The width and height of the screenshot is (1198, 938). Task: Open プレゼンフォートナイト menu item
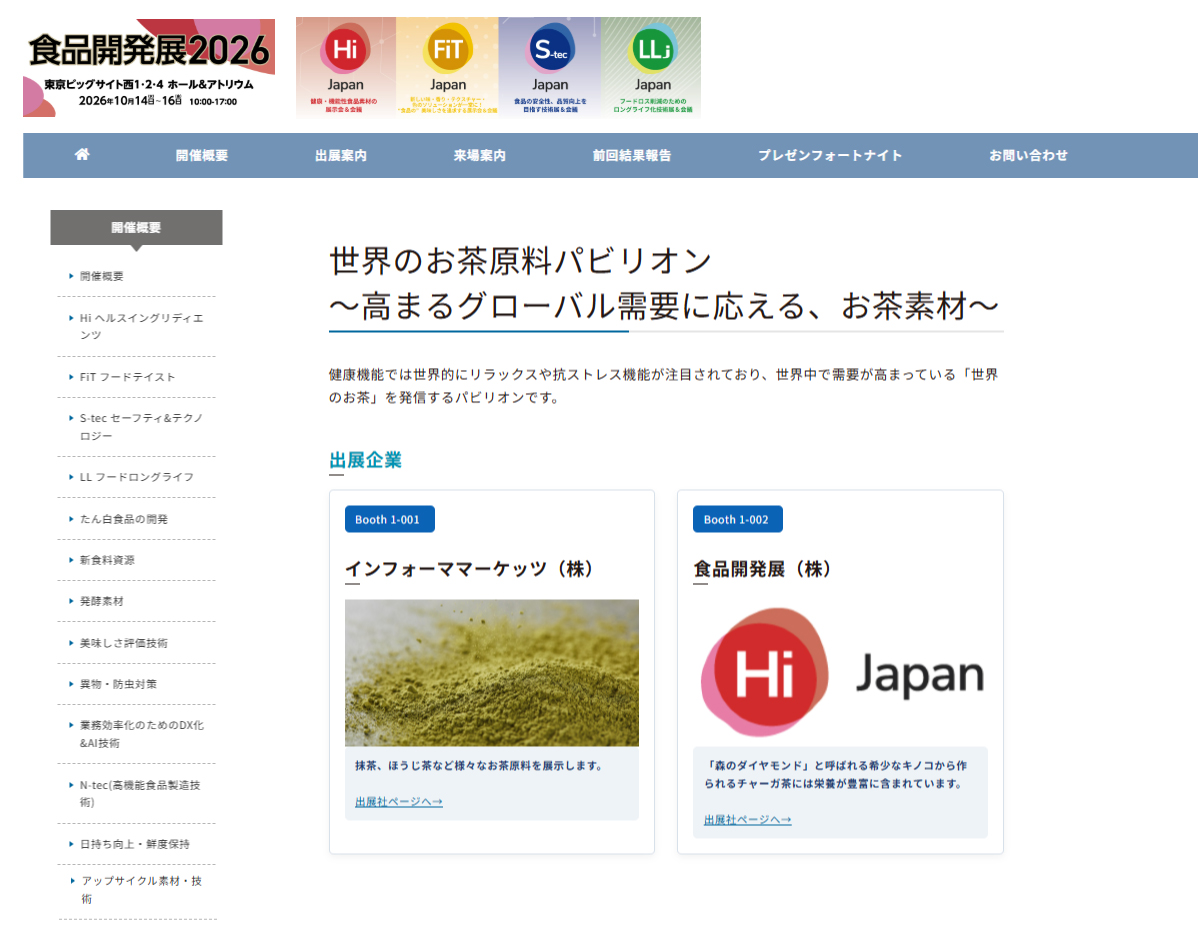(829, 155)
